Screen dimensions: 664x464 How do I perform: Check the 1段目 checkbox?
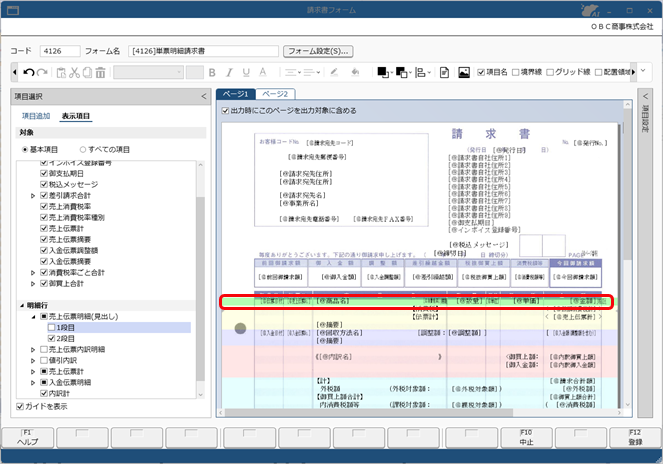tap(51, 327)
